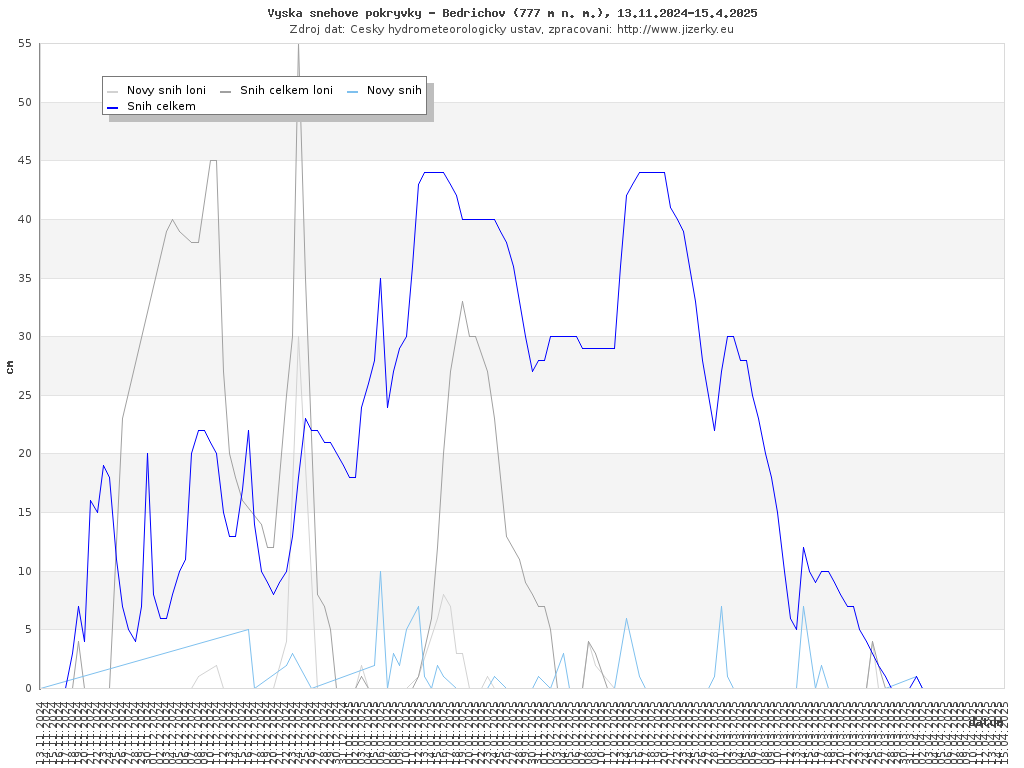Screen dimensions: 1024x768
Task: Click the gray line's peak at 55 cm
Action: [298, 45]
